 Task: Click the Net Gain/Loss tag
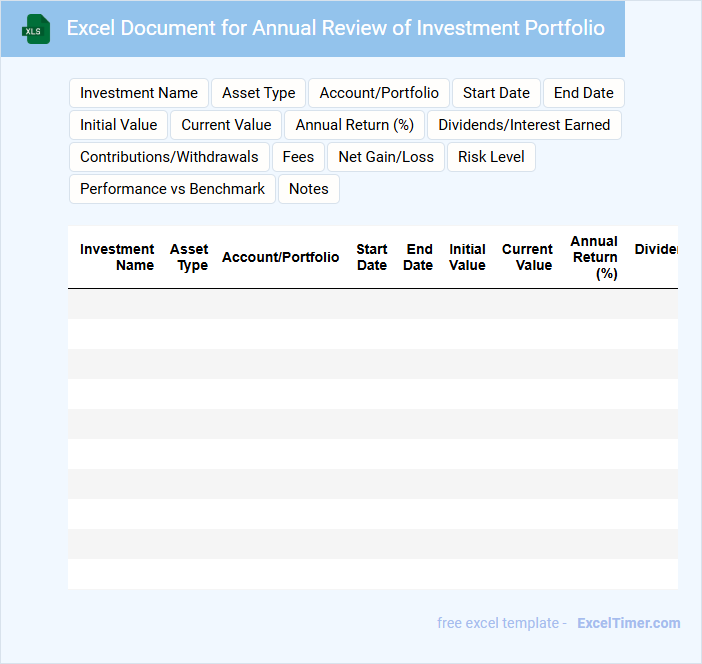click(386, 157)
